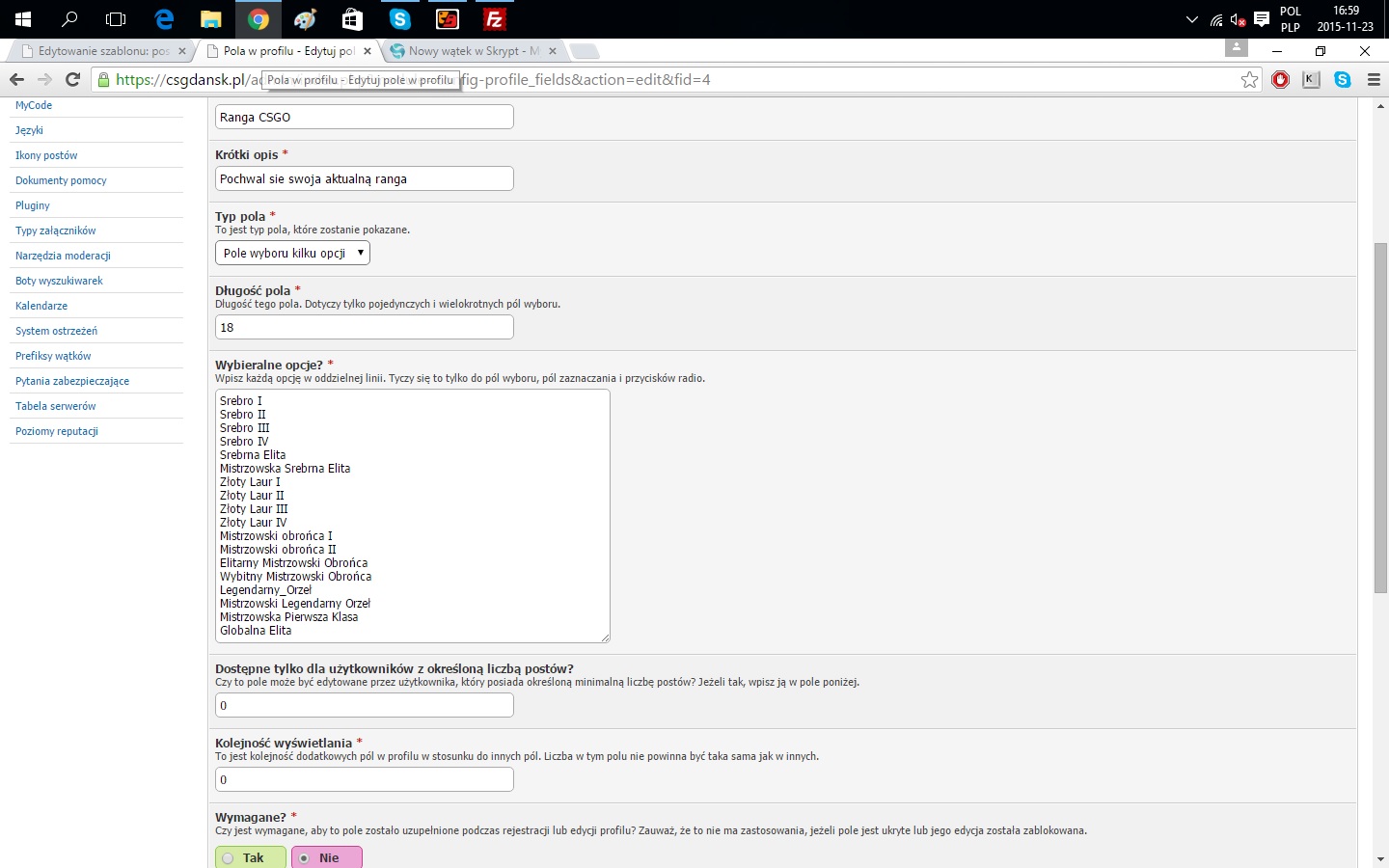Click the browser reload icon

(x=72, y=80)
